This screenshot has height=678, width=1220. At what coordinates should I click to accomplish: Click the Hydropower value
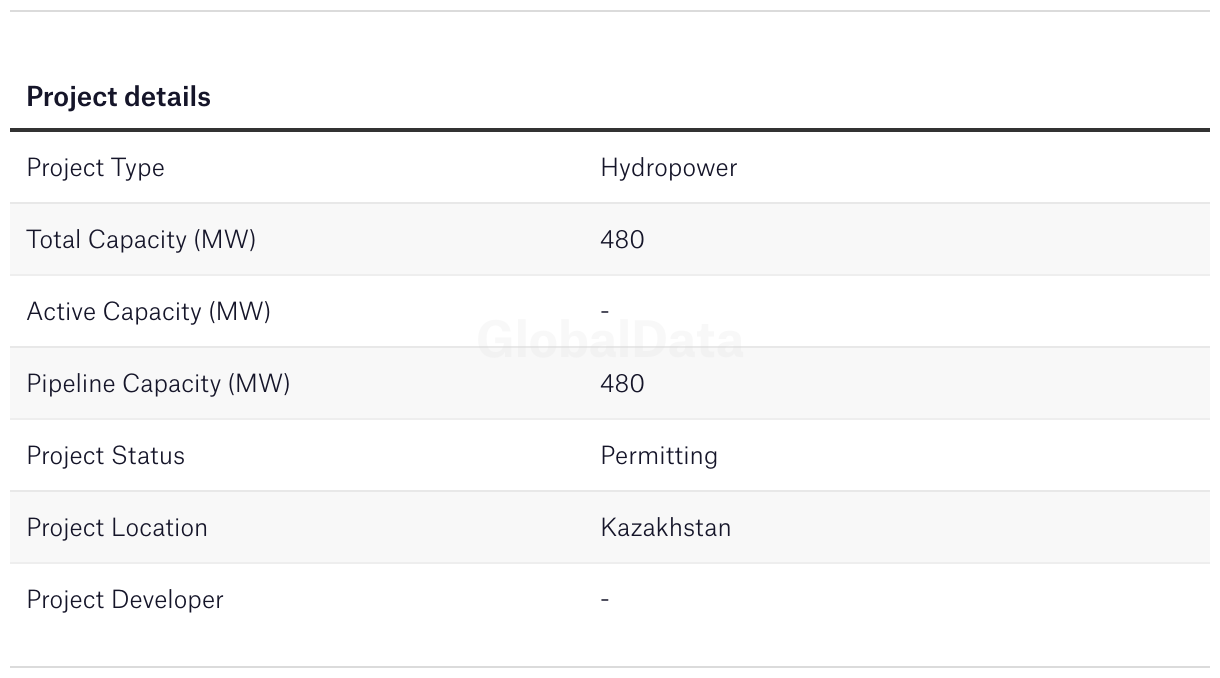click(668, 167)
